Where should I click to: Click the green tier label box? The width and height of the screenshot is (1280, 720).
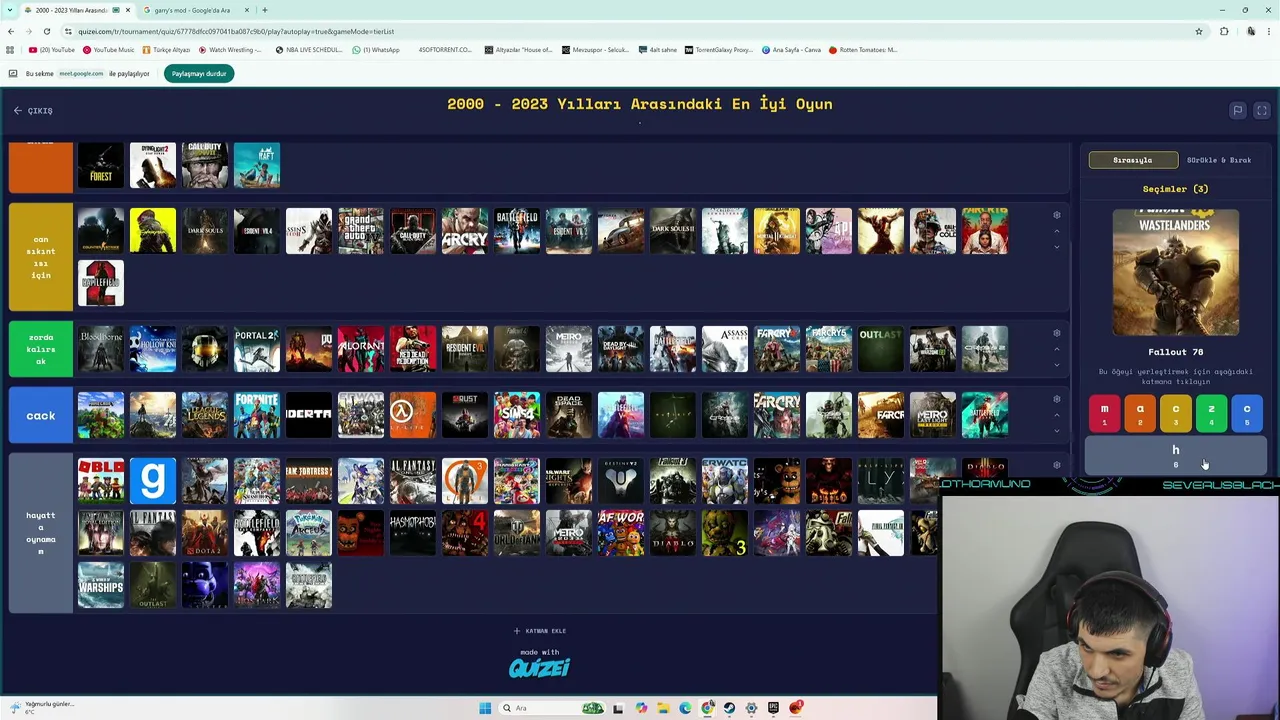41,349
